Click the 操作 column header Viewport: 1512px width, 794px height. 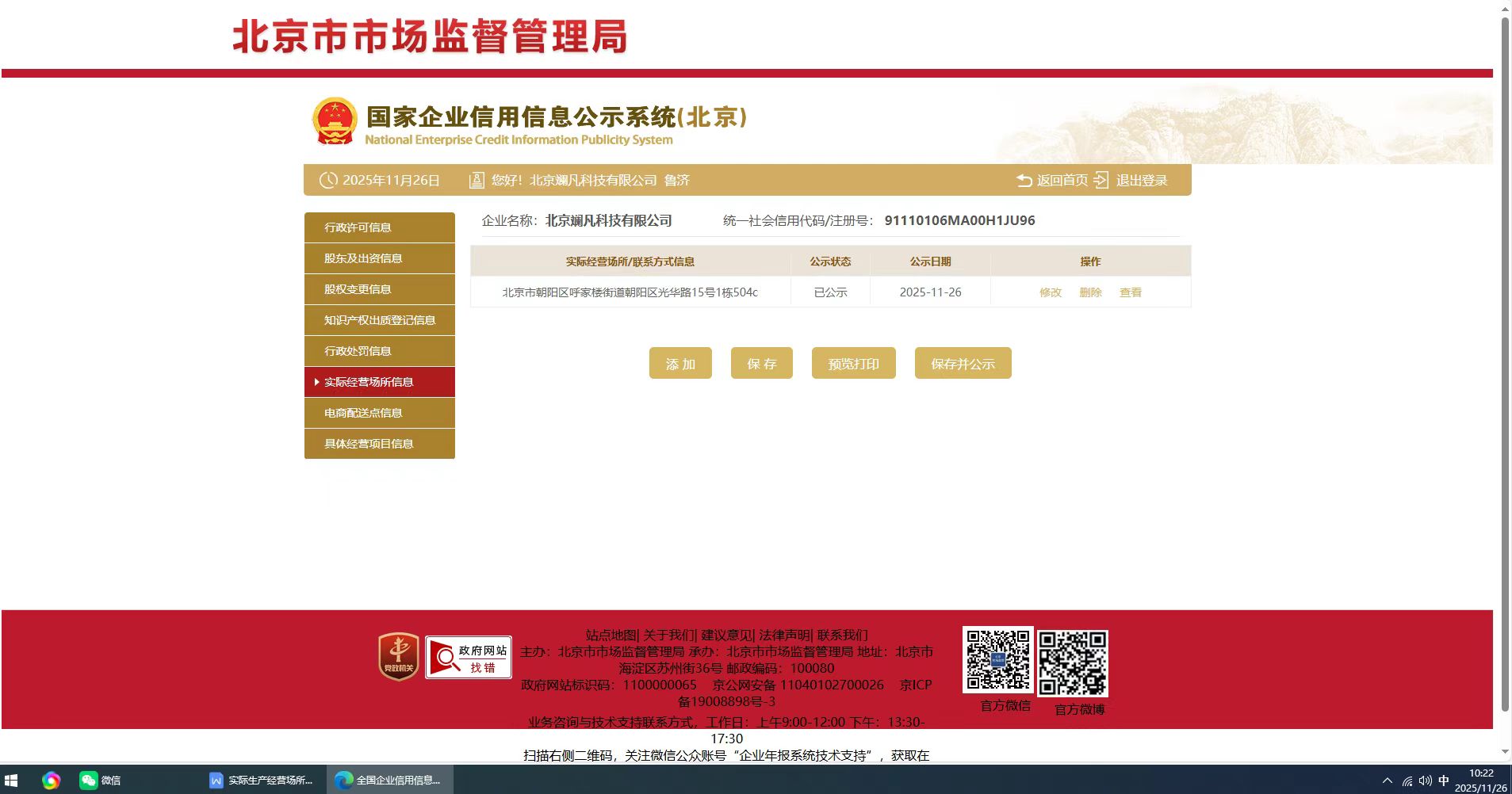pyautogui.click(x=1091, y=261)
